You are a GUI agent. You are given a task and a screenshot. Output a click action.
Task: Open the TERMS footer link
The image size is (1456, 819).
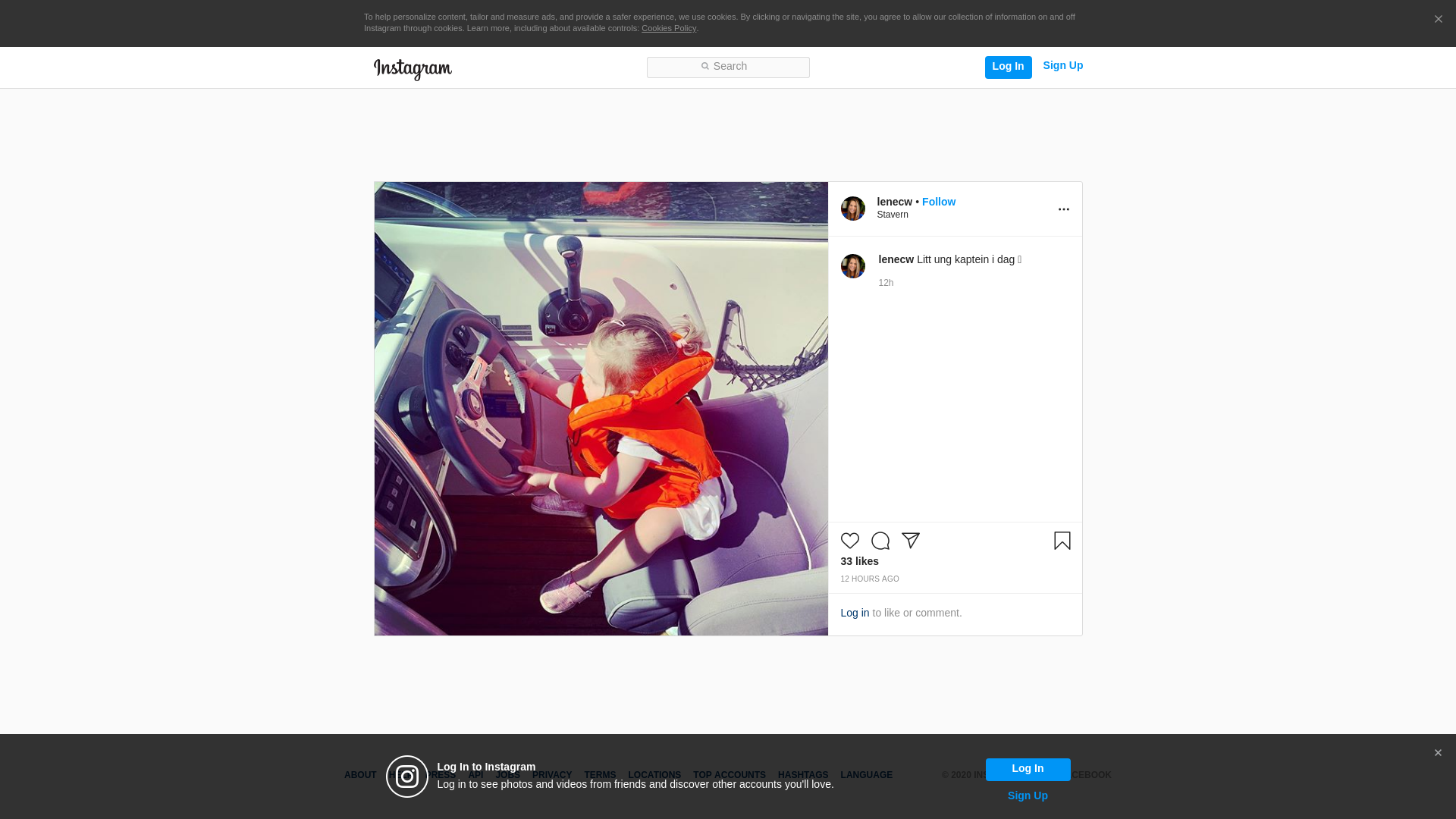pos(600,775)
